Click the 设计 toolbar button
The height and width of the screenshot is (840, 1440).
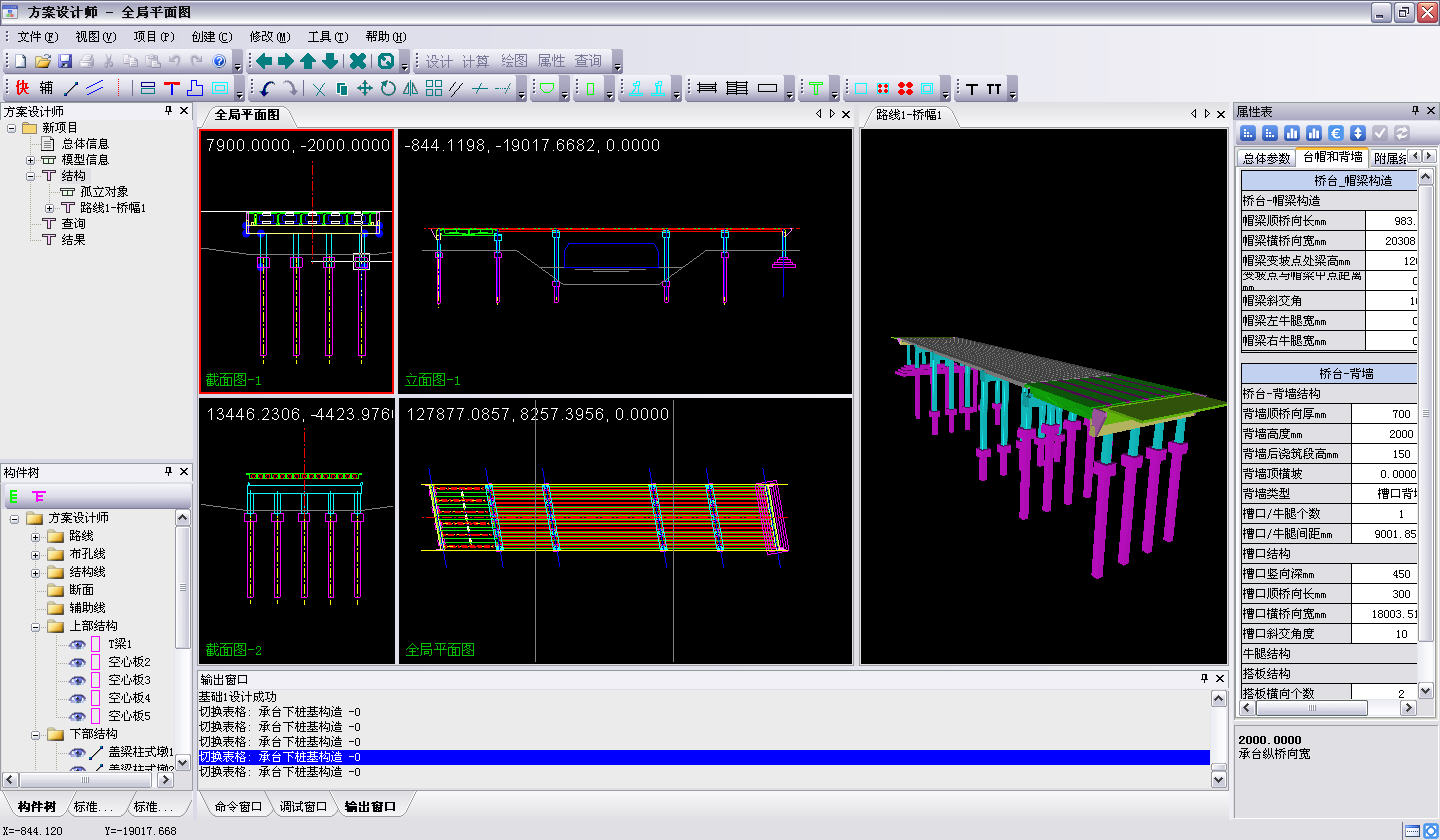tap(439, 61)
